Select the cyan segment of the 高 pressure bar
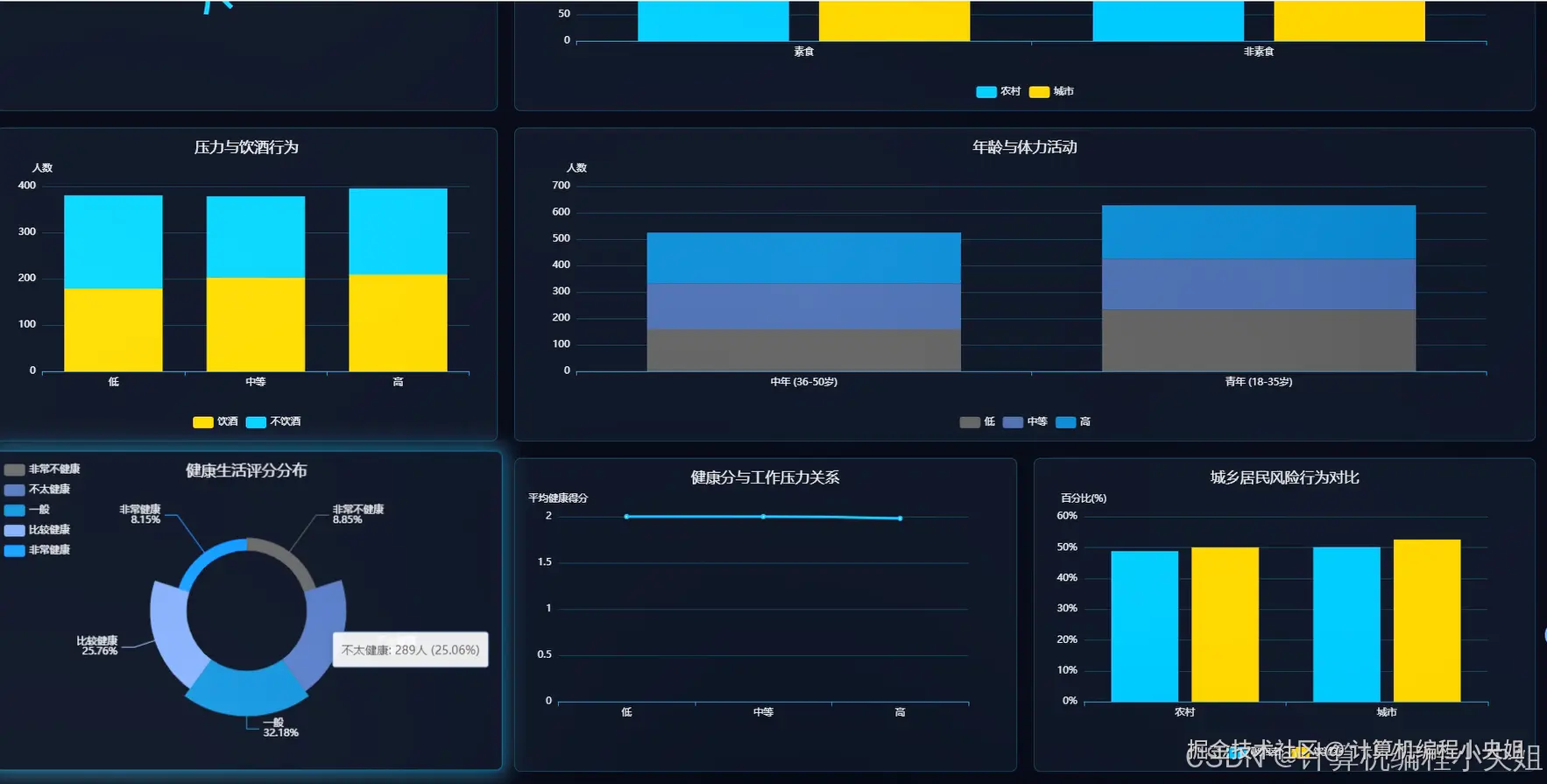Screen dimensions: 1547x784 (x=398, y=231)
